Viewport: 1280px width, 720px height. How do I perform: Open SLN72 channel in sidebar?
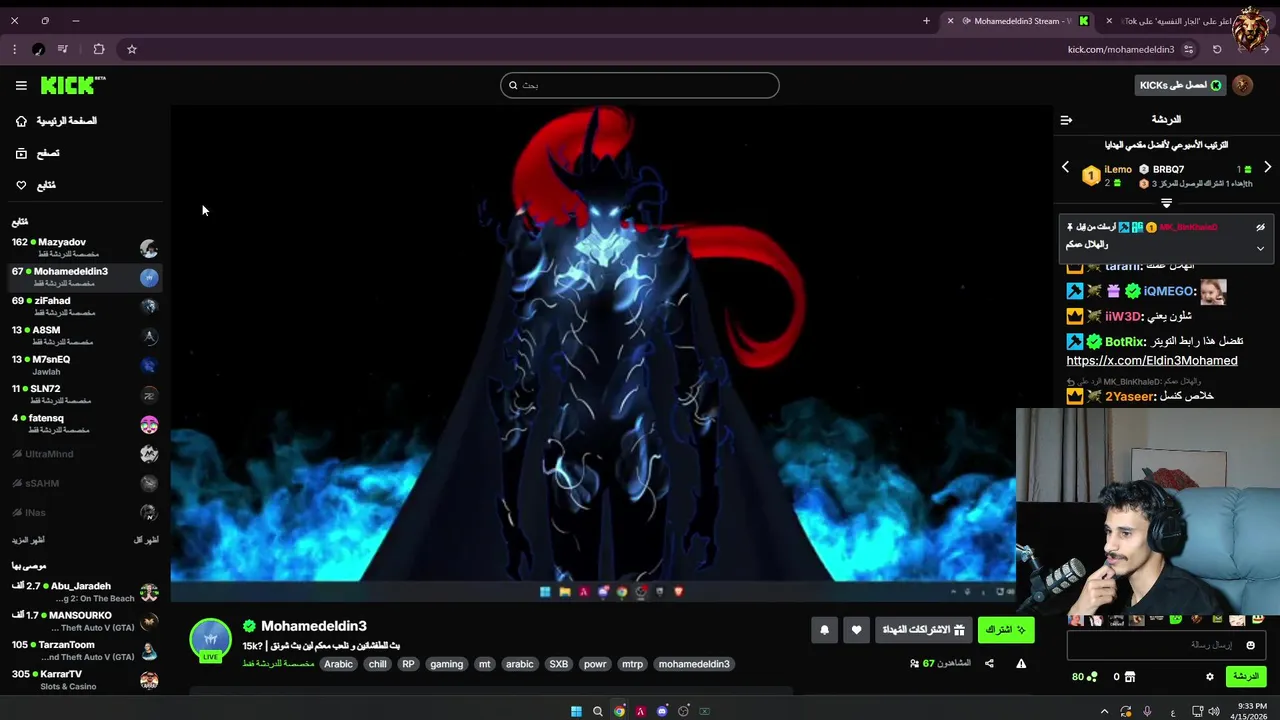(84, 394)
